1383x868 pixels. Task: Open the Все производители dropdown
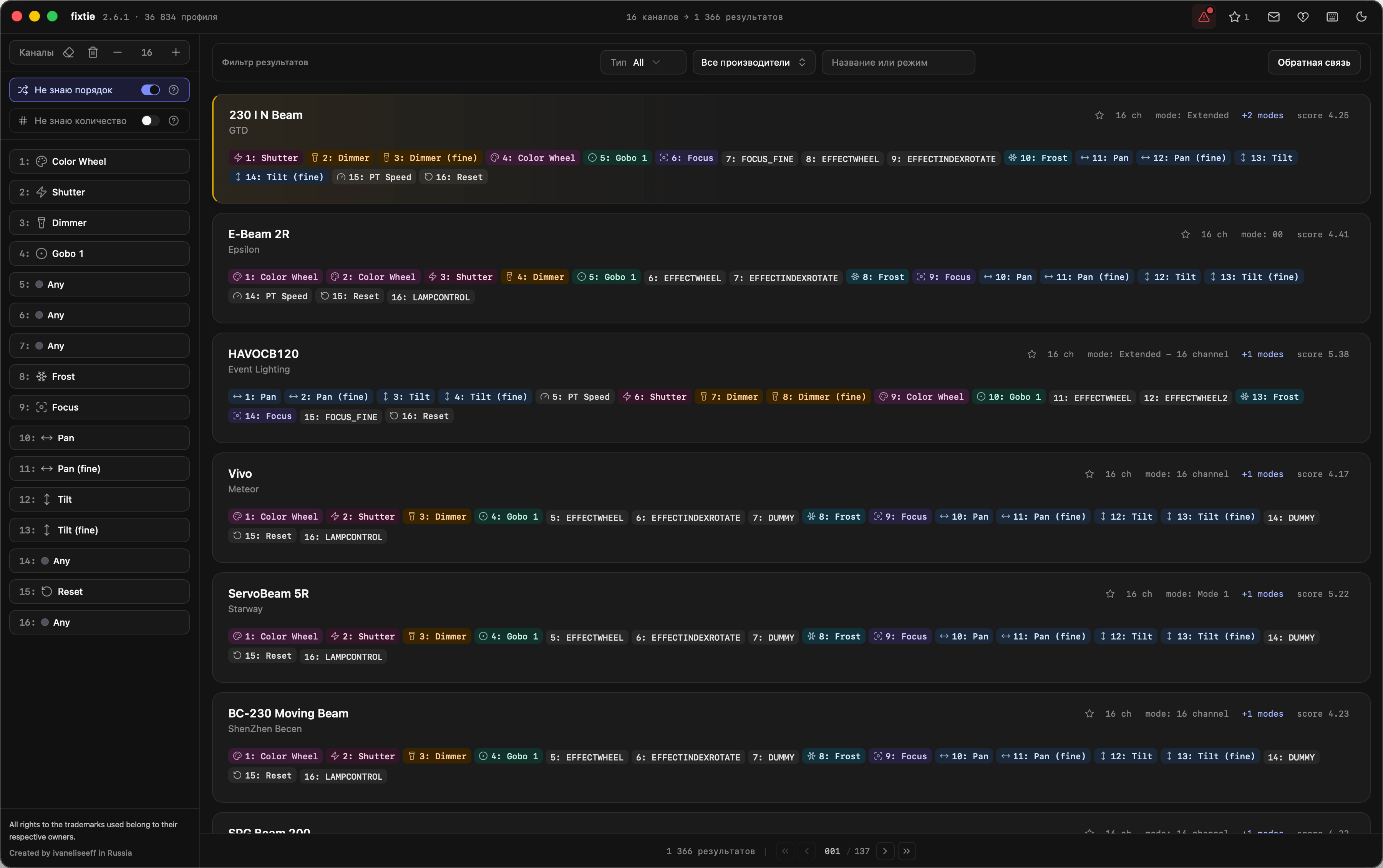tap(754, 62)
